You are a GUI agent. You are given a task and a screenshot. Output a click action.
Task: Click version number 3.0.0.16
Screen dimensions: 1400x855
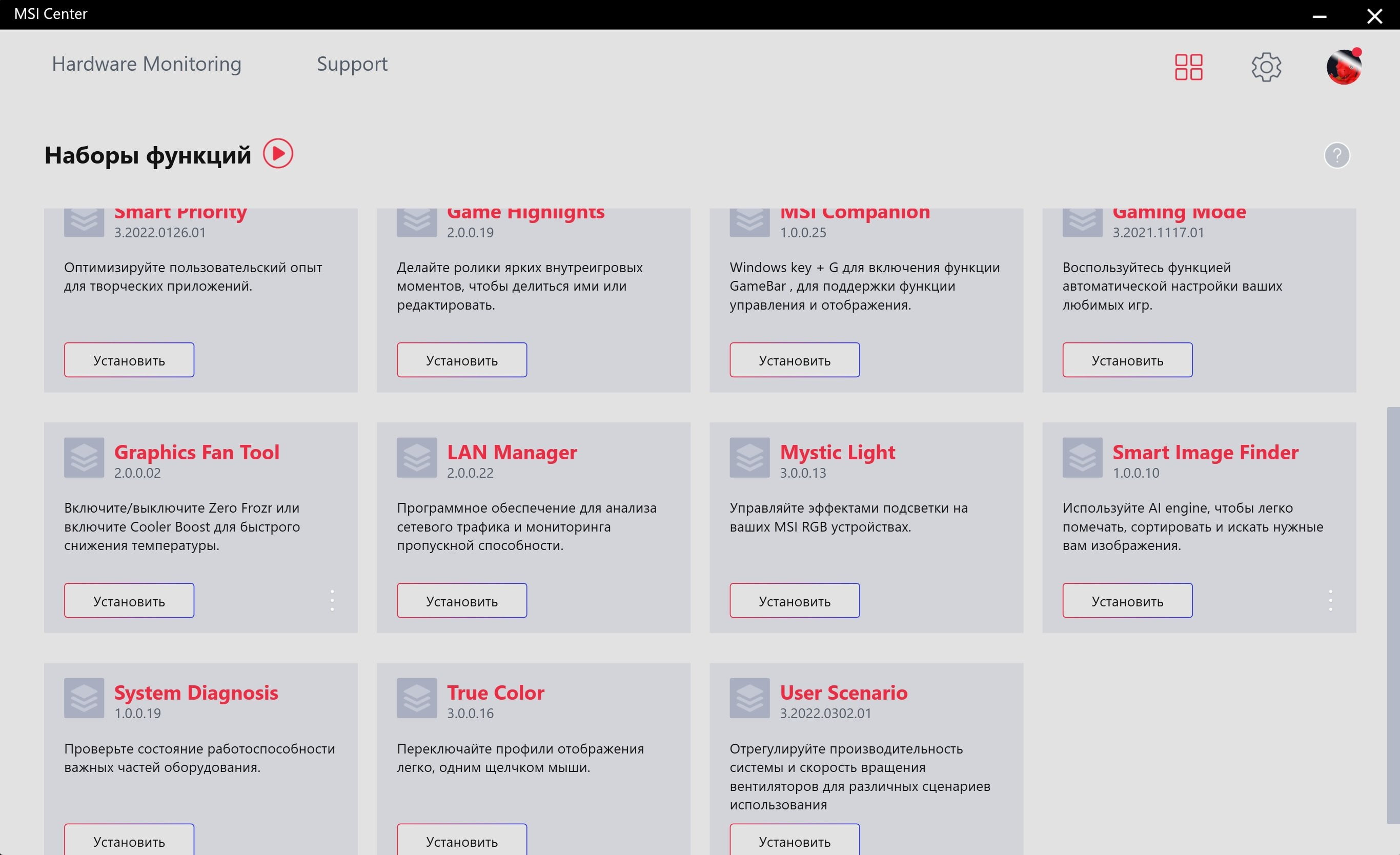point(470,713)
